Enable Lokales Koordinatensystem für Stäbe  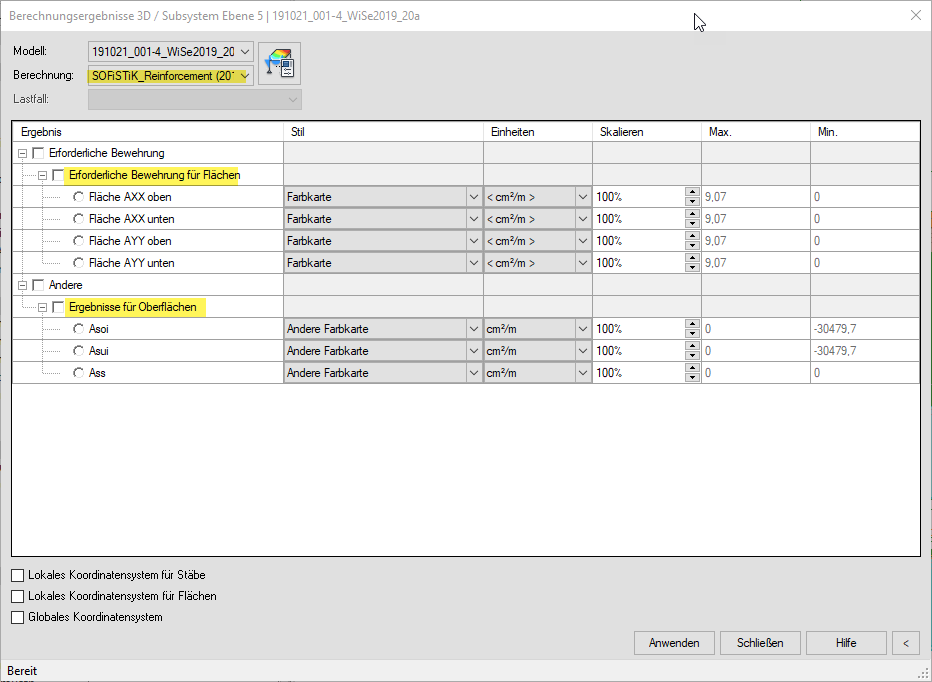coord(18,575)
